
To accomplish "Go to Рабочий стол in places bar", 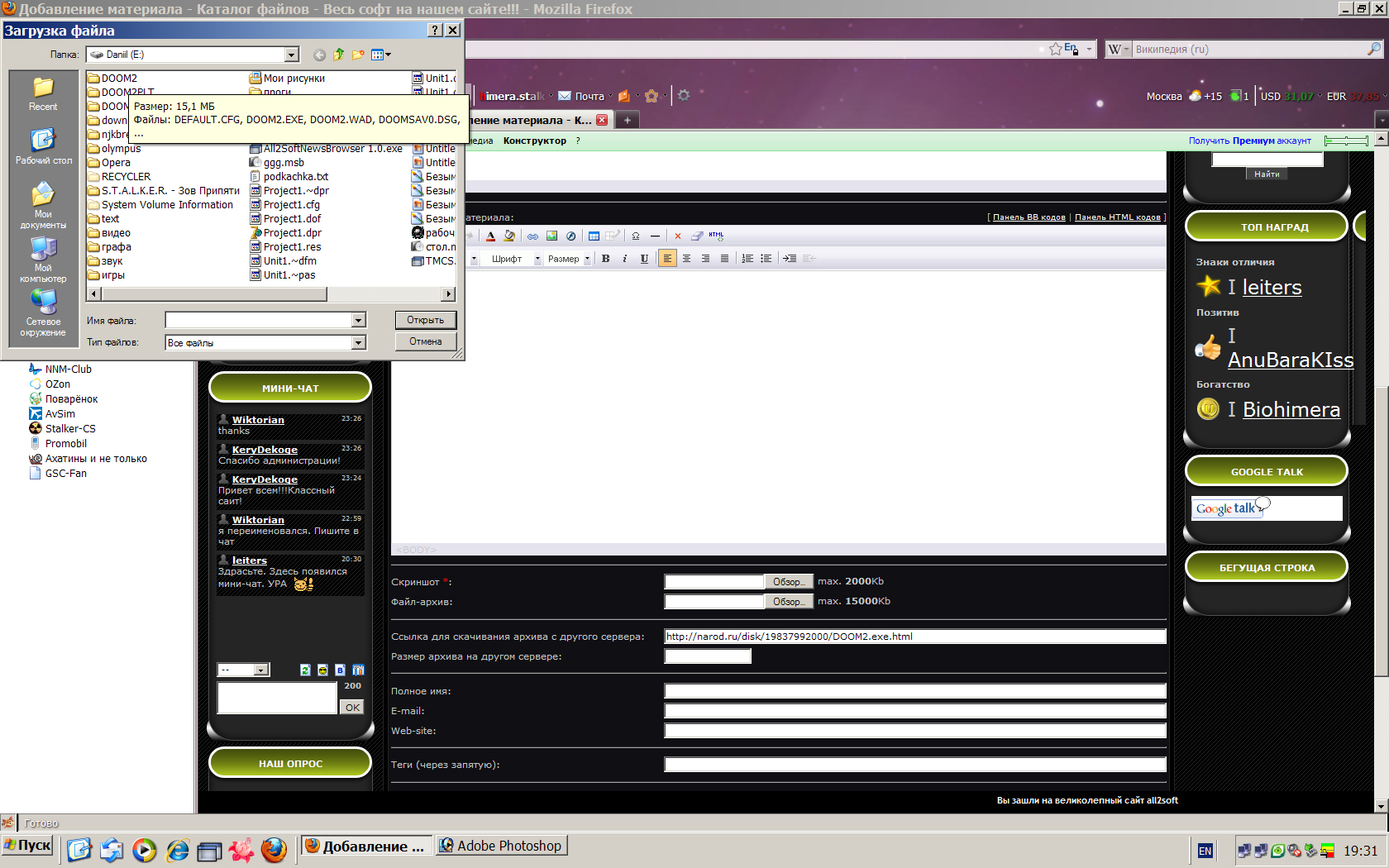I will [43, 146].
